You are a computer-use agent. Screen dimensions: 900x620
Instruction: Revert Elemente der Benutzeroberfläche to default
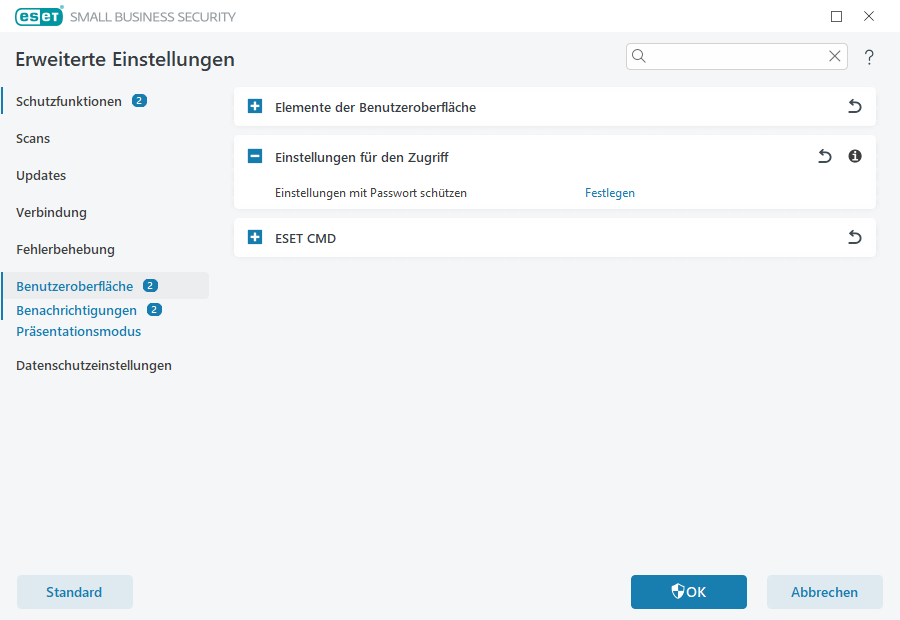854,106
